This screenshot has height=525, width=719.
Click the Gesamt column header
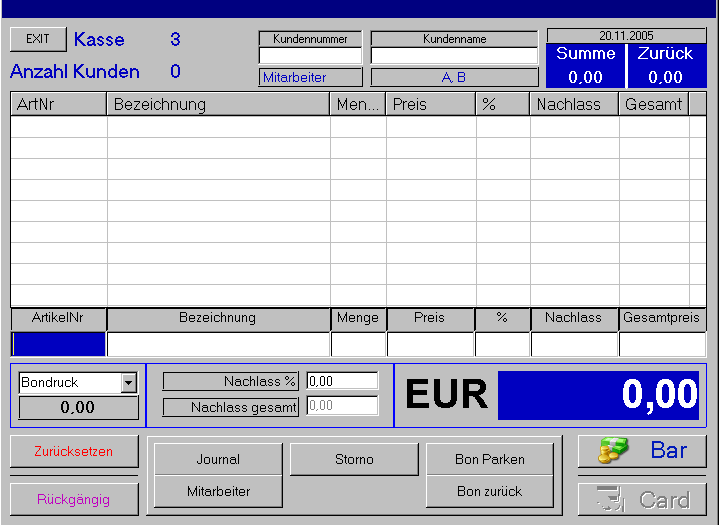click(653, 104)
